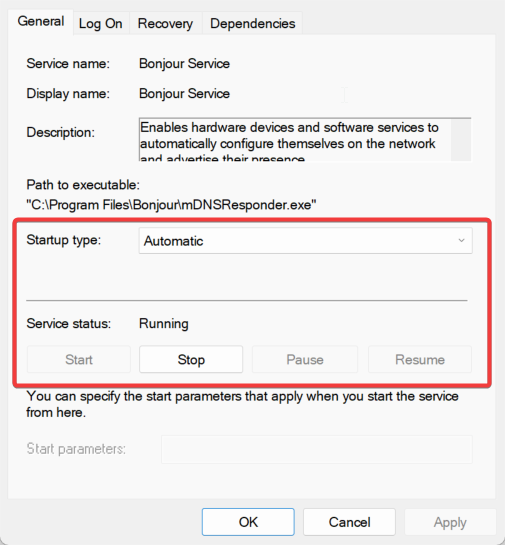This screenshot has height=545, width=505.
Task: Open the Startup type combo box showing Automatic
Action: [x=306, y=241]
